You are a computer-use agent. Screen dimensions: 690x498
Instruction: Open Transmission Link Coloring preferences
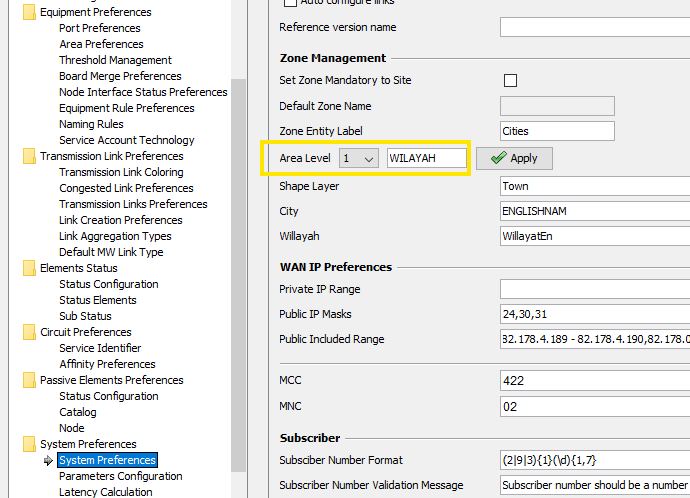[x=121, y=172]
